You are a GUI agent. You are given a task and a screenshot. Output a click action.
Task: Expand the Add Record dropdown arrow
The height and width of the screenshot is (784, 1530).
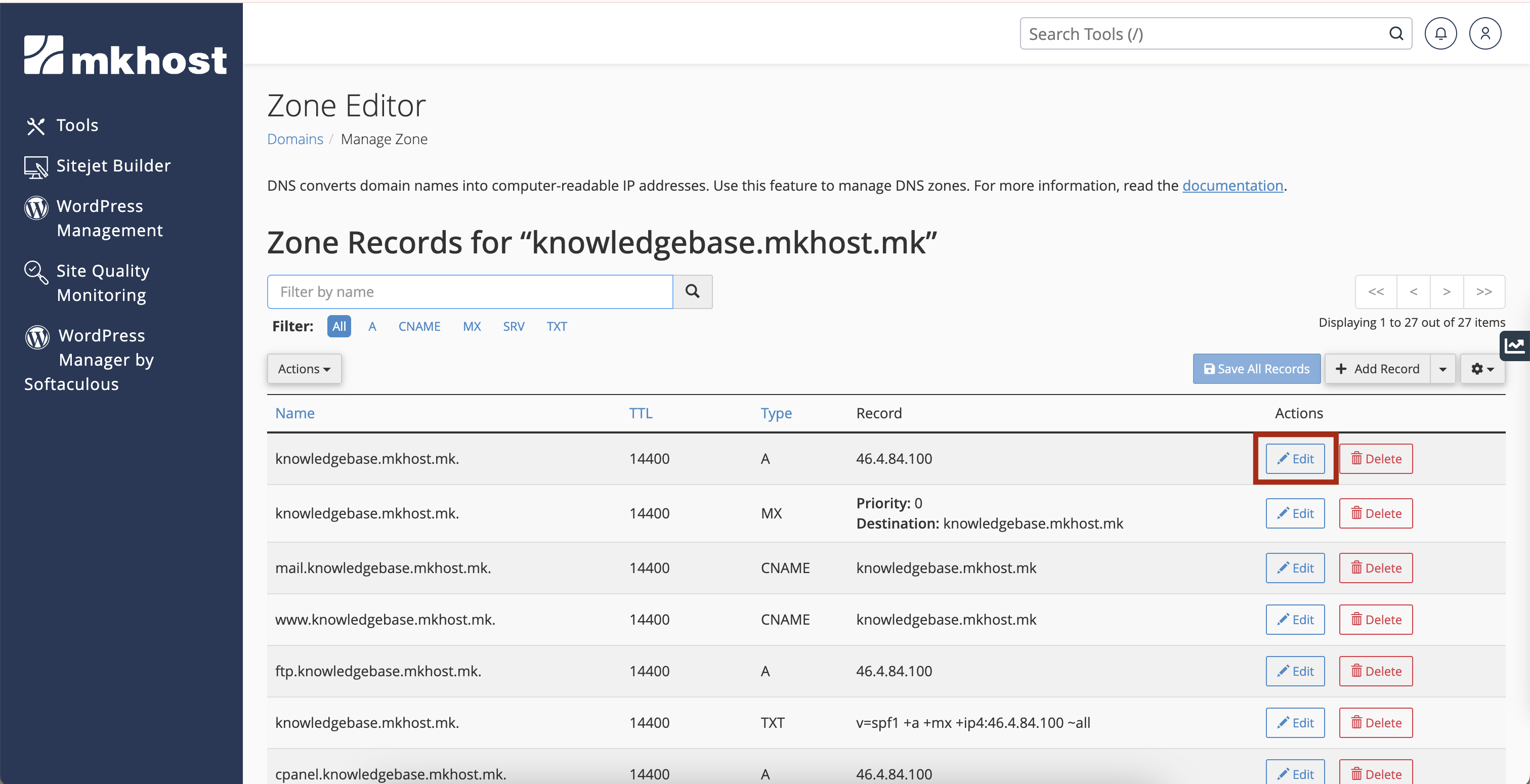click(1442, 369)
